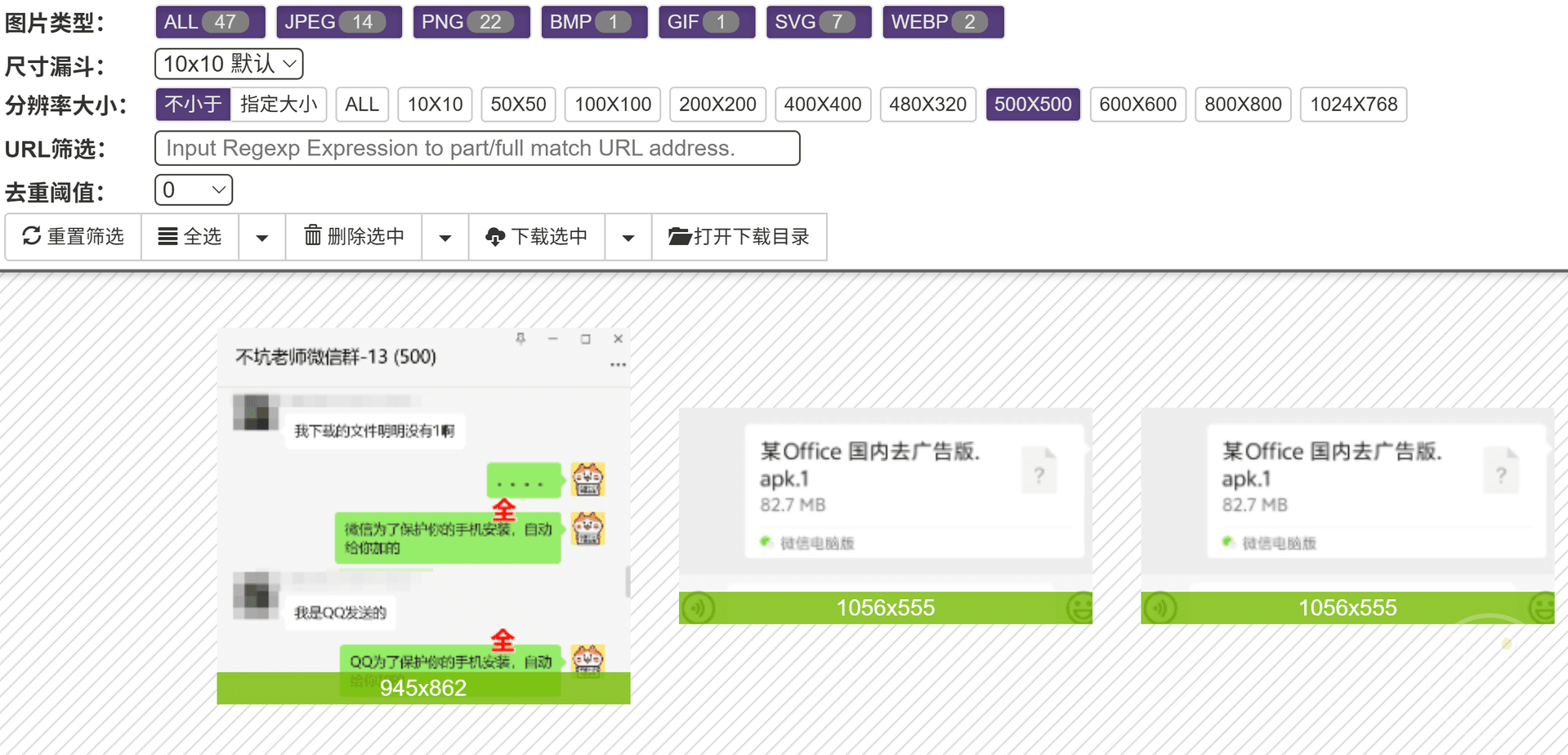This screenshot has height=755, width=1568.
Task: Open the 去重阈值 value dropdown
Action: point(194,190)
